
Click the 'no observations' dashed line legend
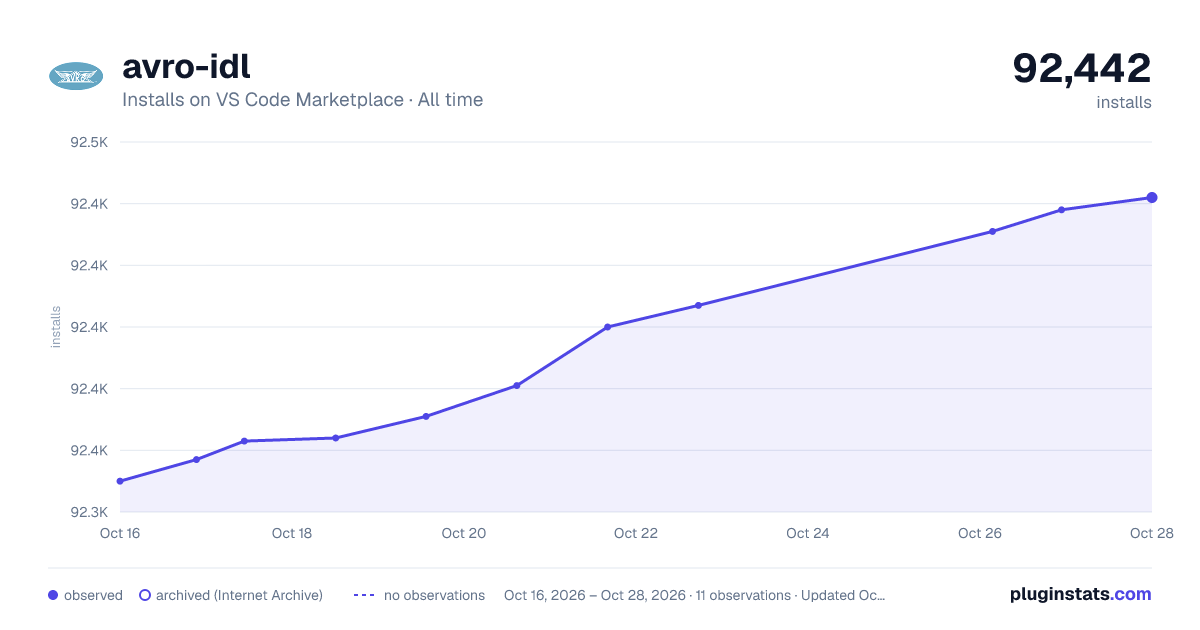click(364, 595)
